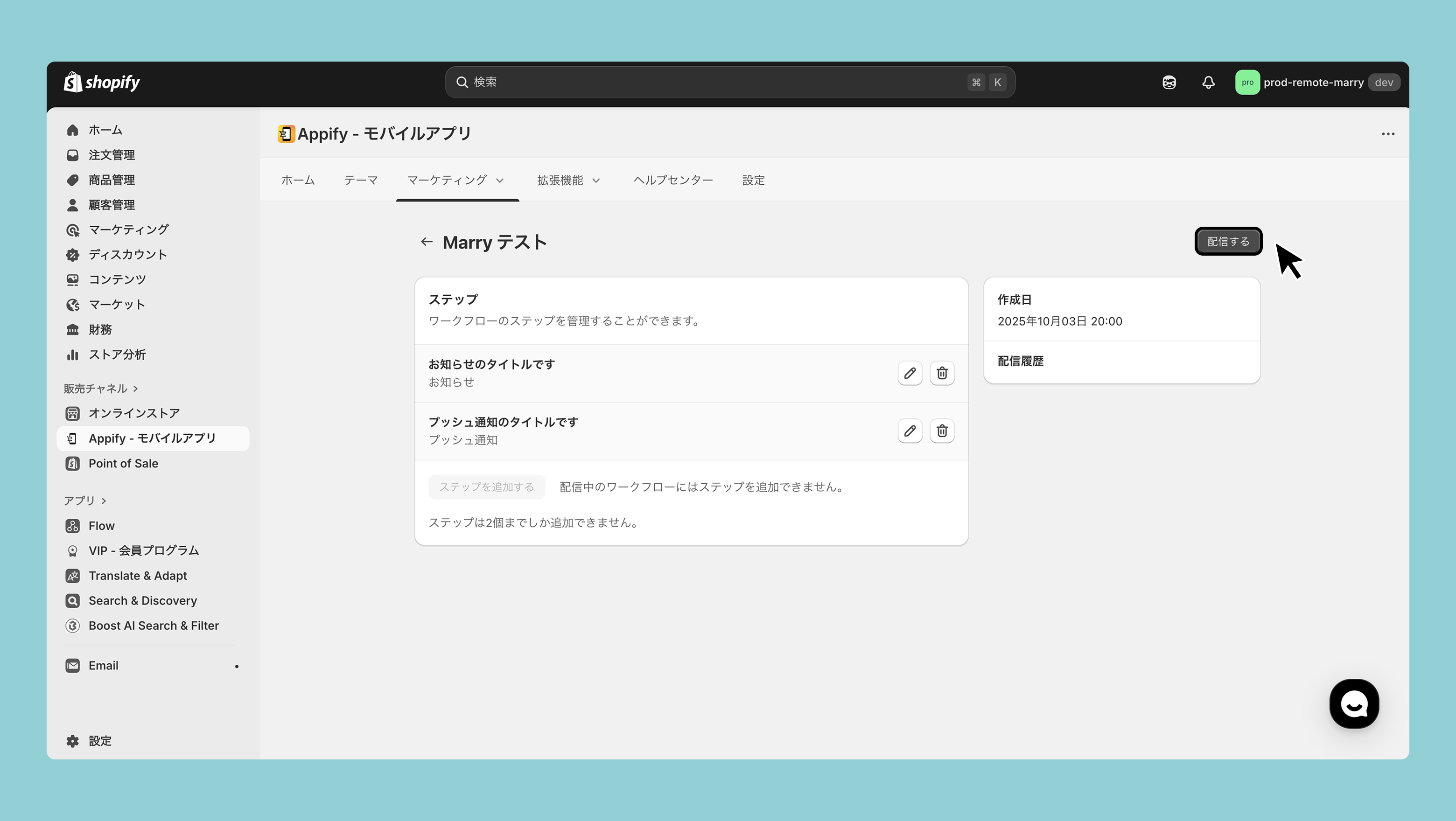The height and width of the screenshot is (821, 1456).
Task: Expand the アプリ section chevron
Action: coord(104,501)
